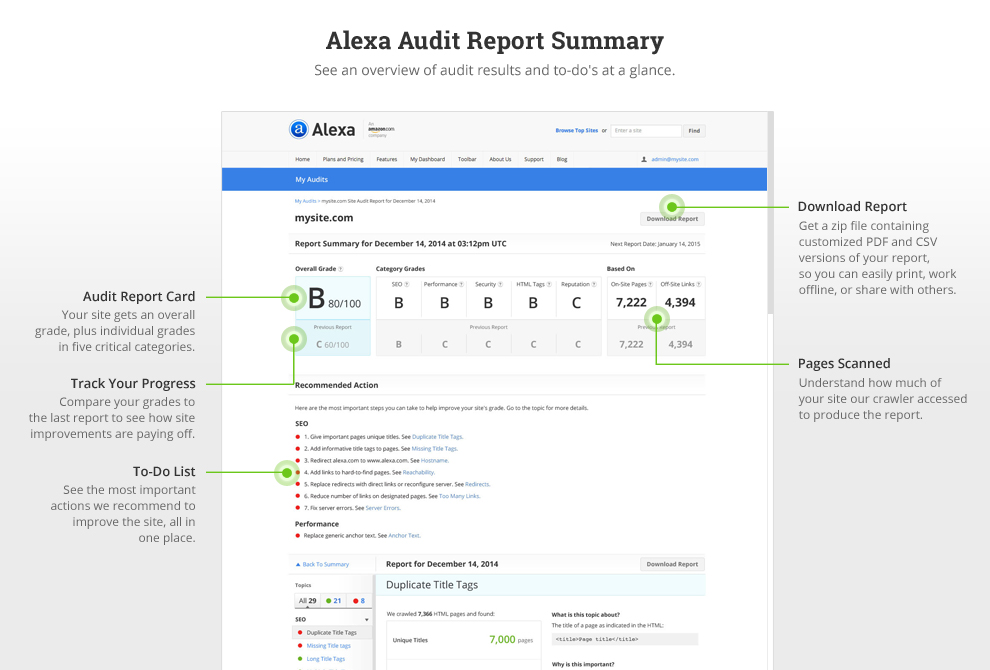Image resolution: width=990 pixels, height=670 pixels.
Task: Click the Enter a site search field
Action: point(646,131)
